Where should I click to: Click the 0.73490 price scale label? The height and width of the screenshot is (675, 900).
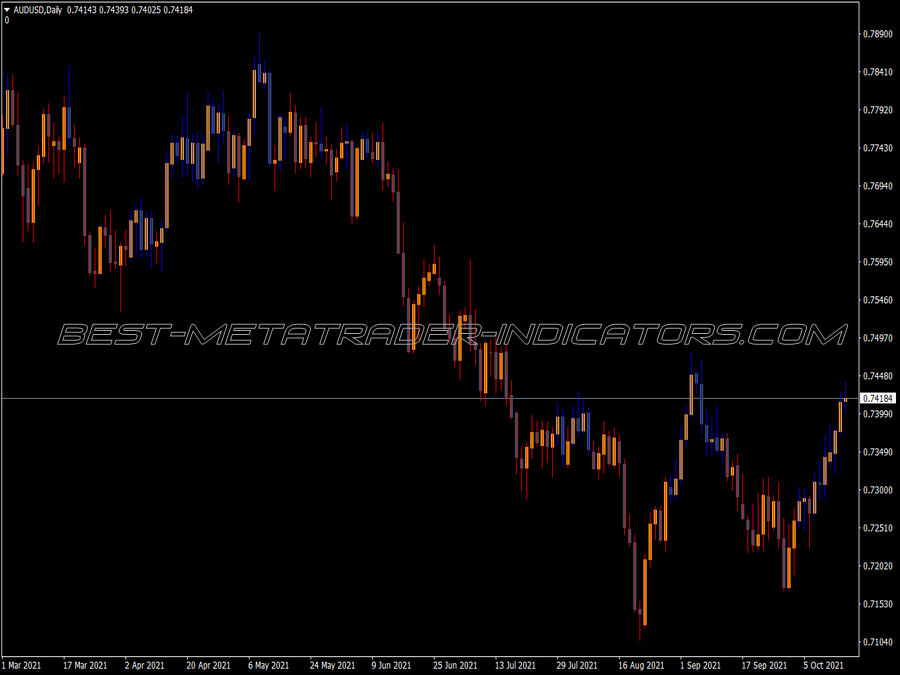coord(878,452)
